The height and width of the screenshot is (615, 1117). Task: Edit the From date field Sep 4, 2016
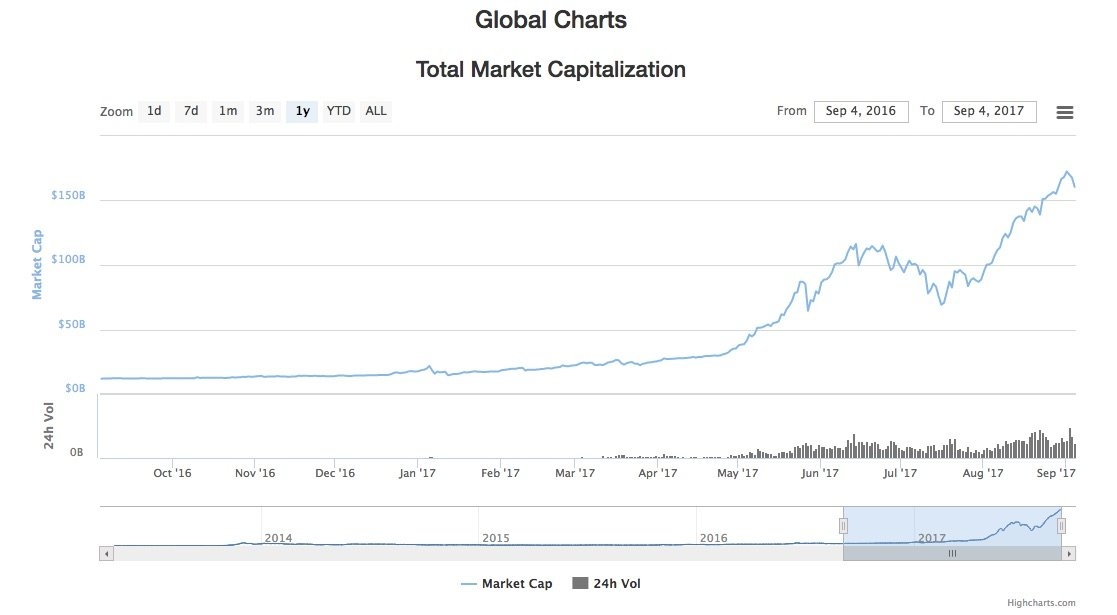(861, 111)
